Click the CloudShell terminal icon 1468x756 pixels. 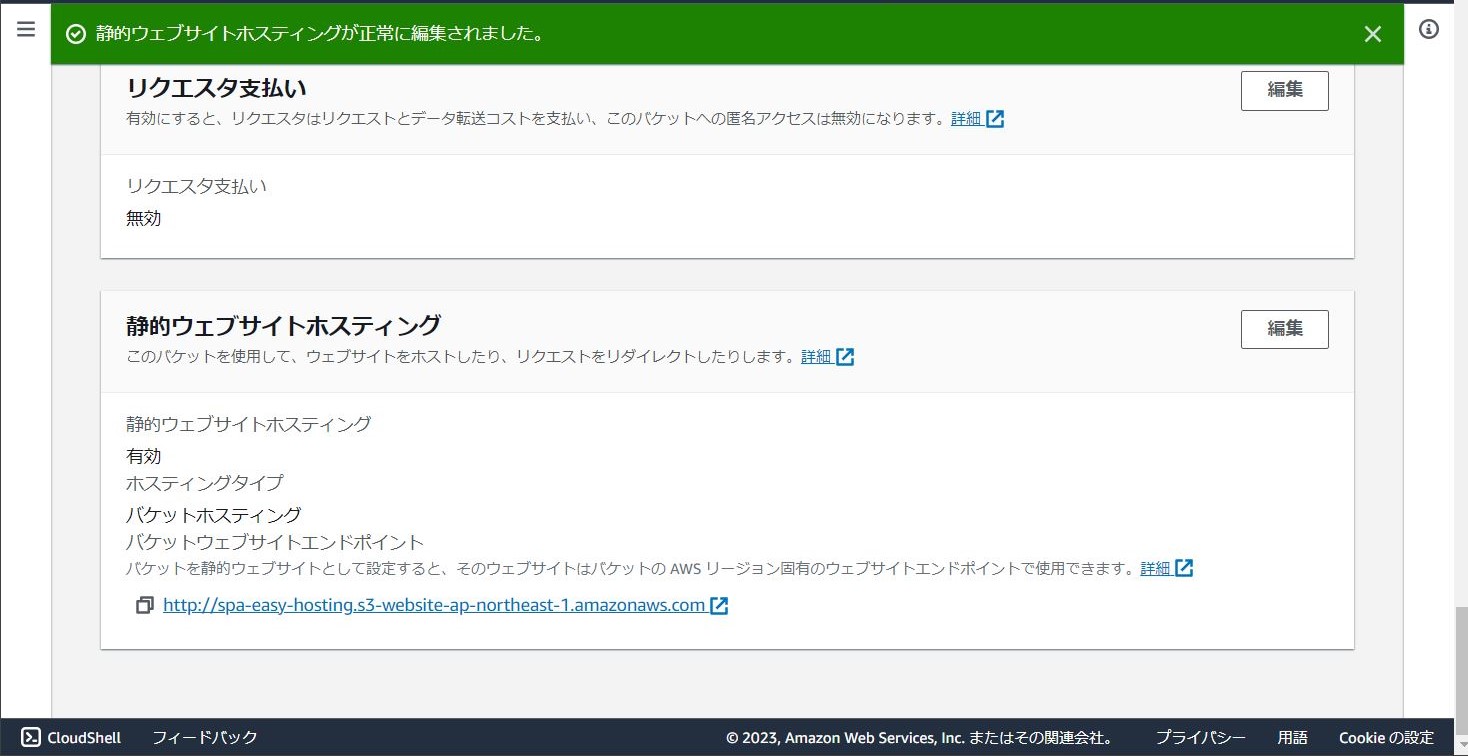point(31,737)
